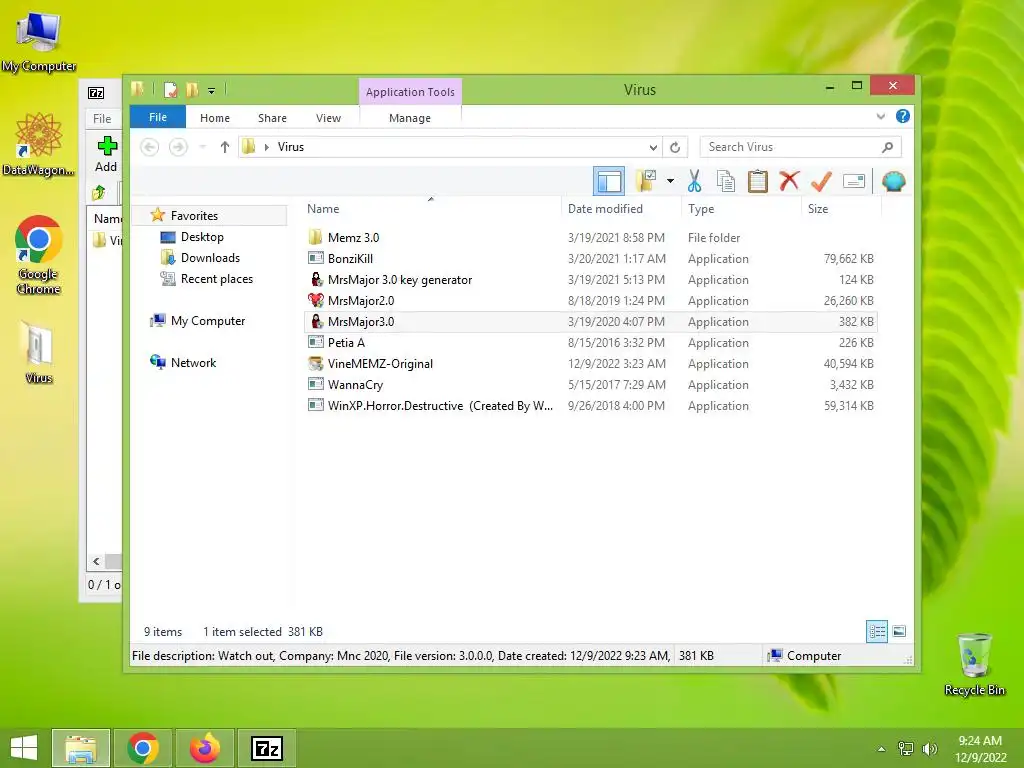Viewport: 1024px width, 768px height.
Task: Select My Computer in navigation pane
Action: [x=208, y=321]
